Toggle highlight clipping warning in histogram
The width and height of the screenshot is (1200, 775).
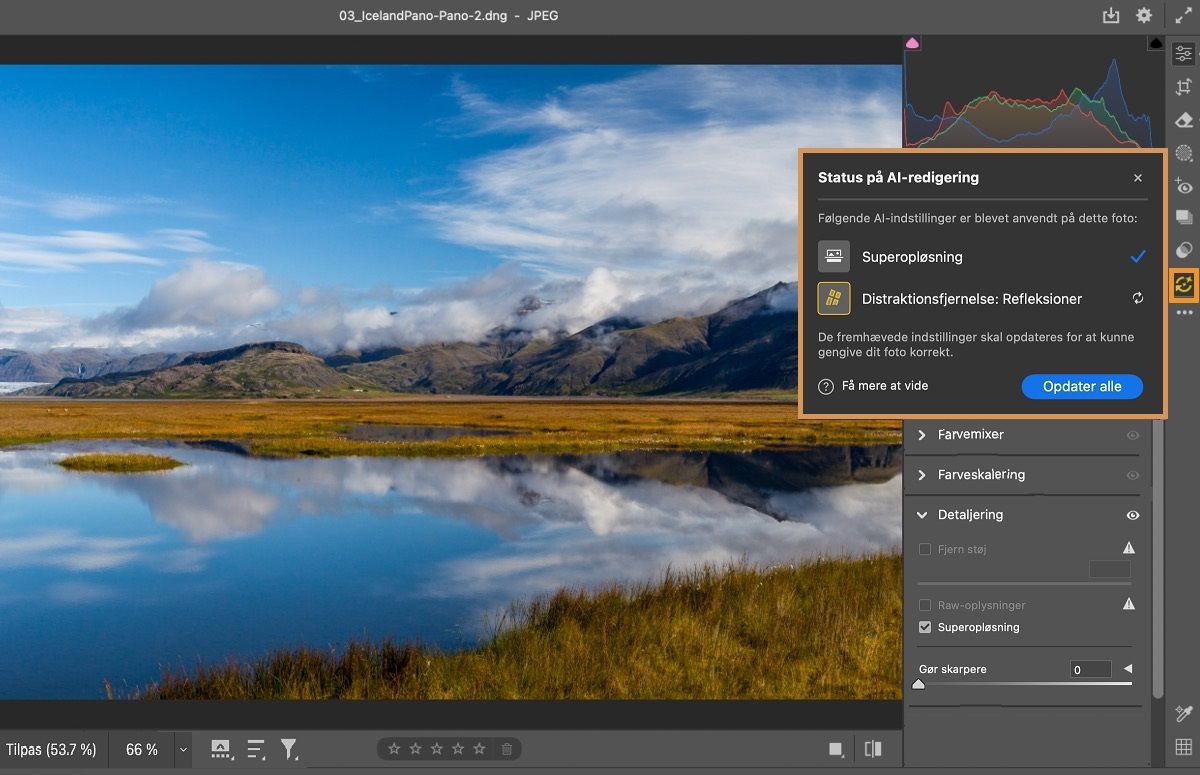pos(1156,43)
